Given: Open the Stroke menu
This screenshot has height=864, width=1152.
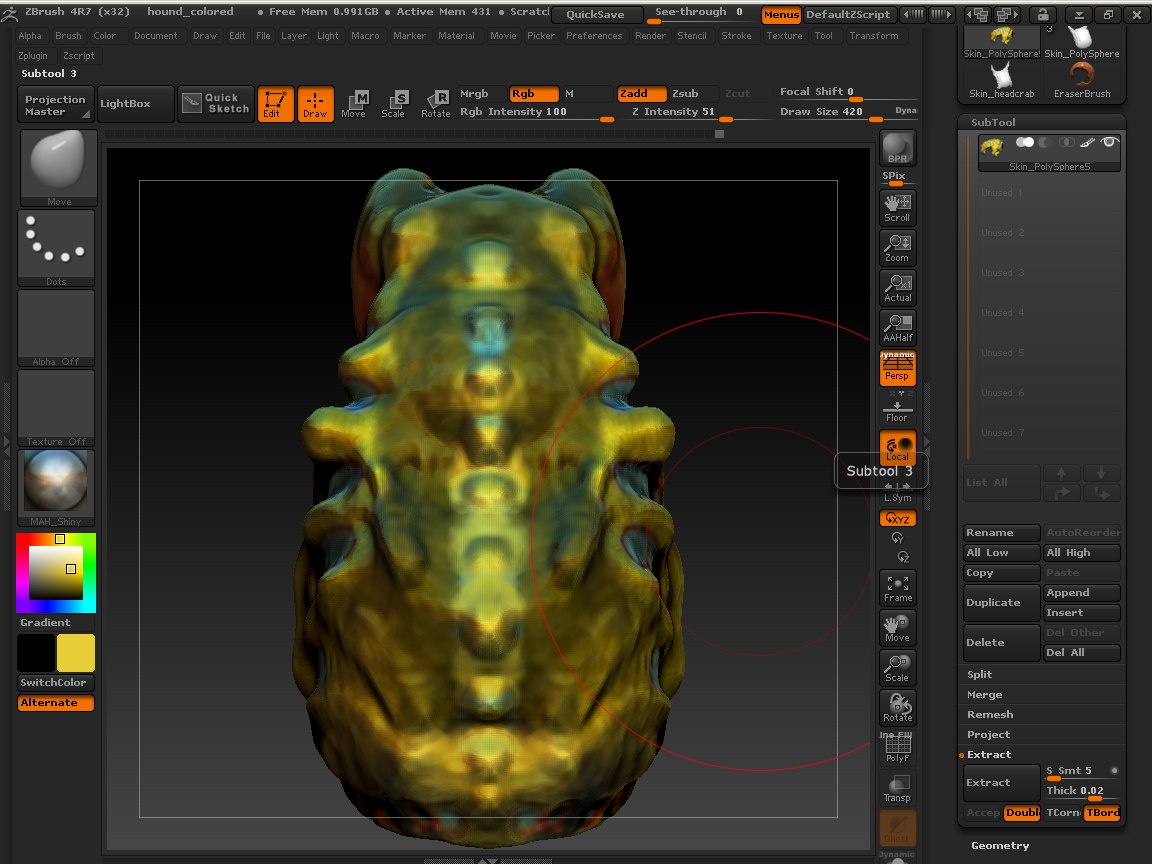Looking at the screenshot, I should (x=736, y=36).
